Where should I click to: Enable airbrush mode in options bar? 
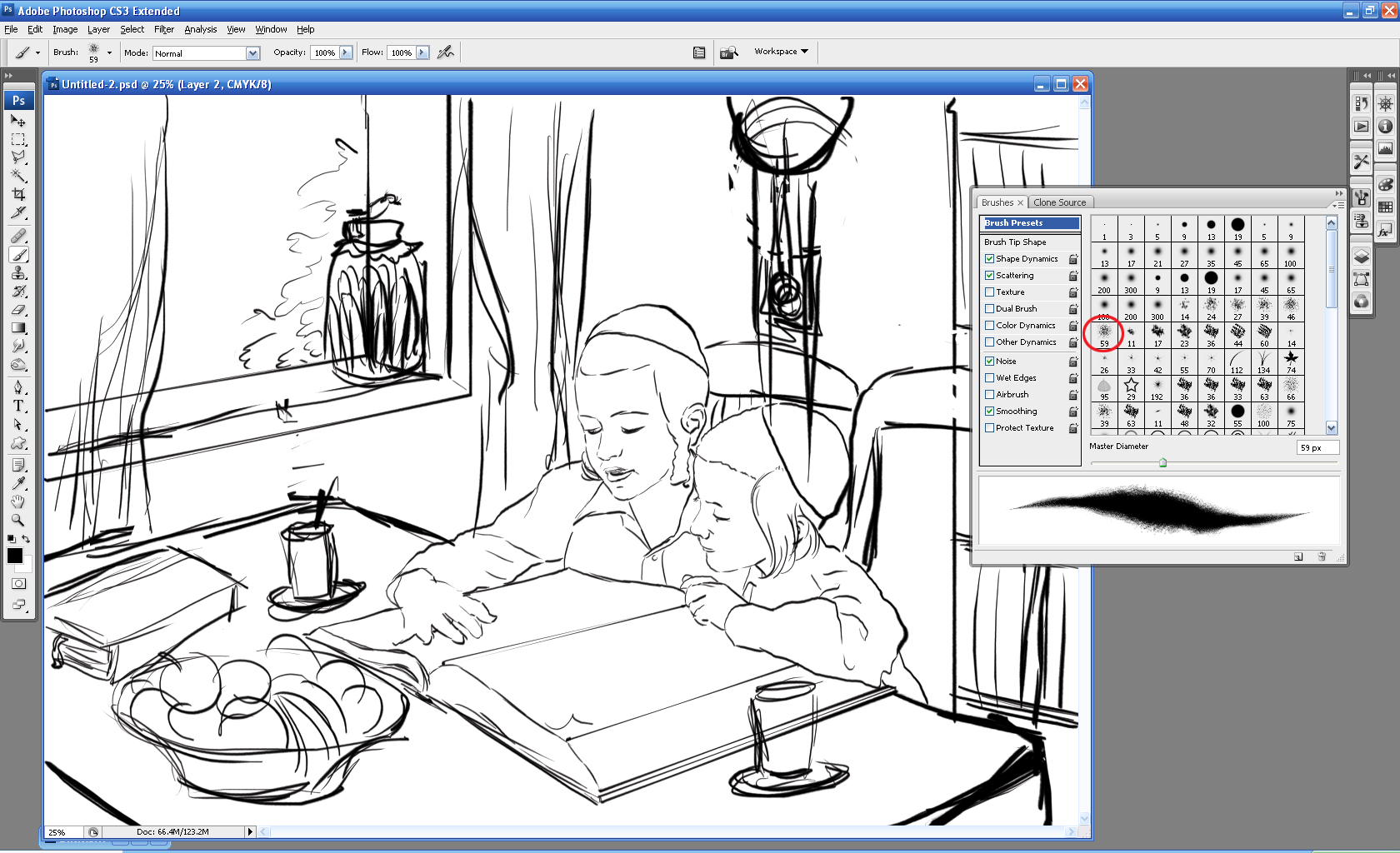(x=446, y=52)
